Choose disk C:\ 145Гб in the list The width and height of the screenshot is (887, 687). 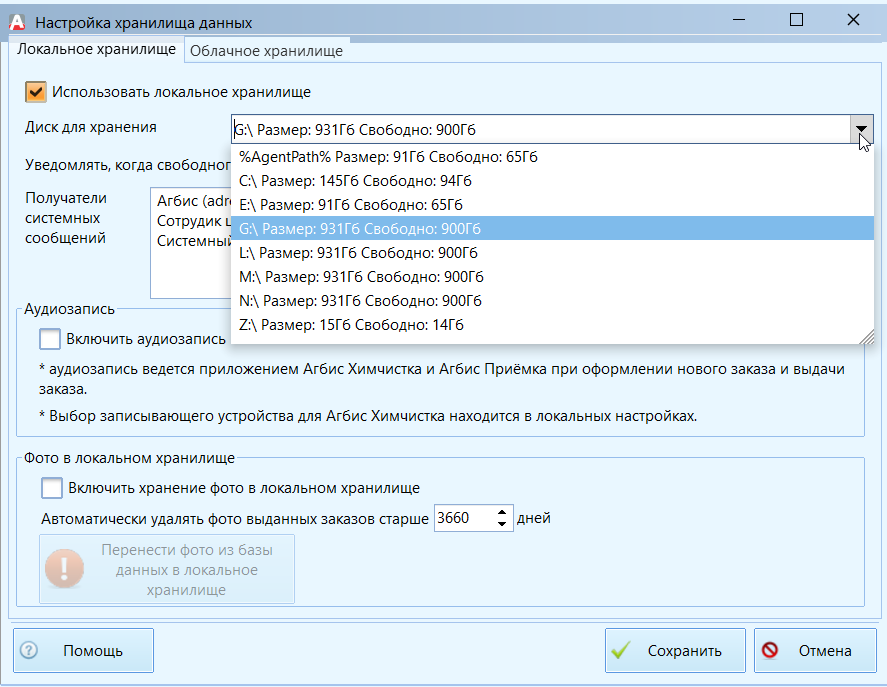click(x=552, y=181)
